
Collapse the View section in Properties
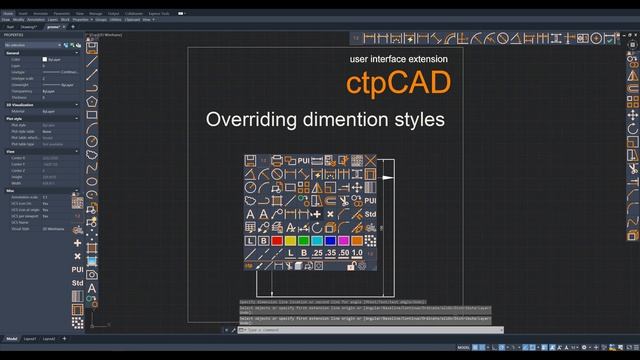pyautogui.click(x=76, y=151)
